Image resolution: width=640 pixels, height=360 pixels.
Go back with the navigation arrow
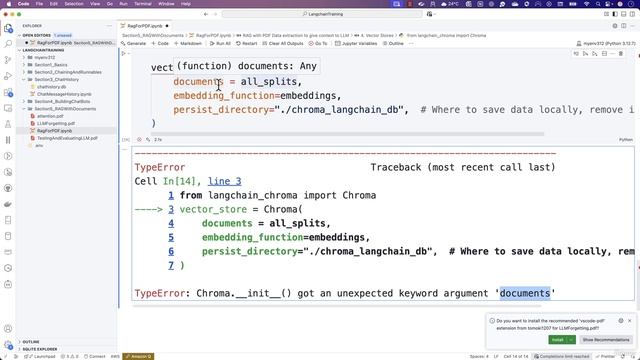click(x=206, y=14)
